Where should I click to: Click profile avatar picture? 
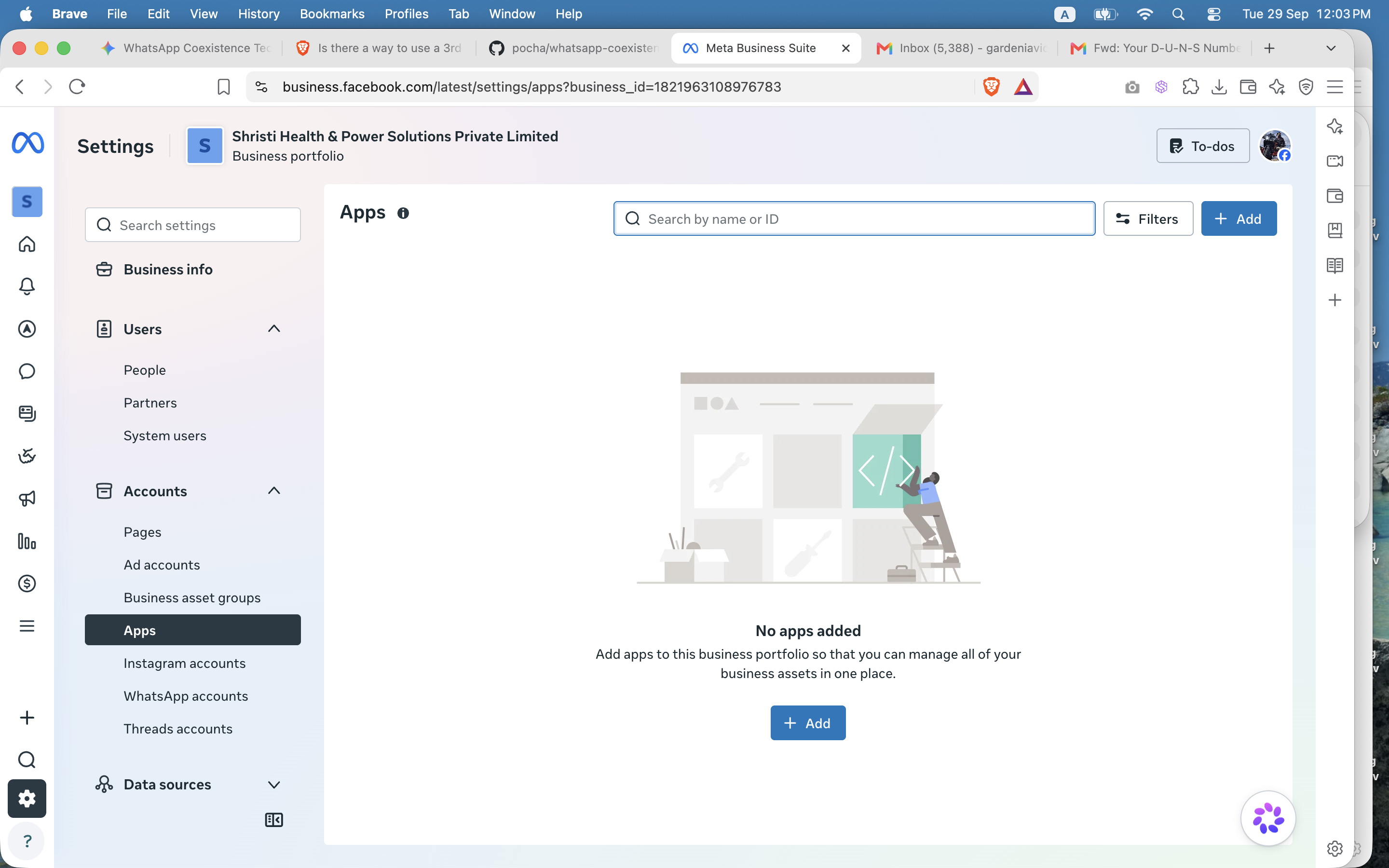(x=1275, y=146)
